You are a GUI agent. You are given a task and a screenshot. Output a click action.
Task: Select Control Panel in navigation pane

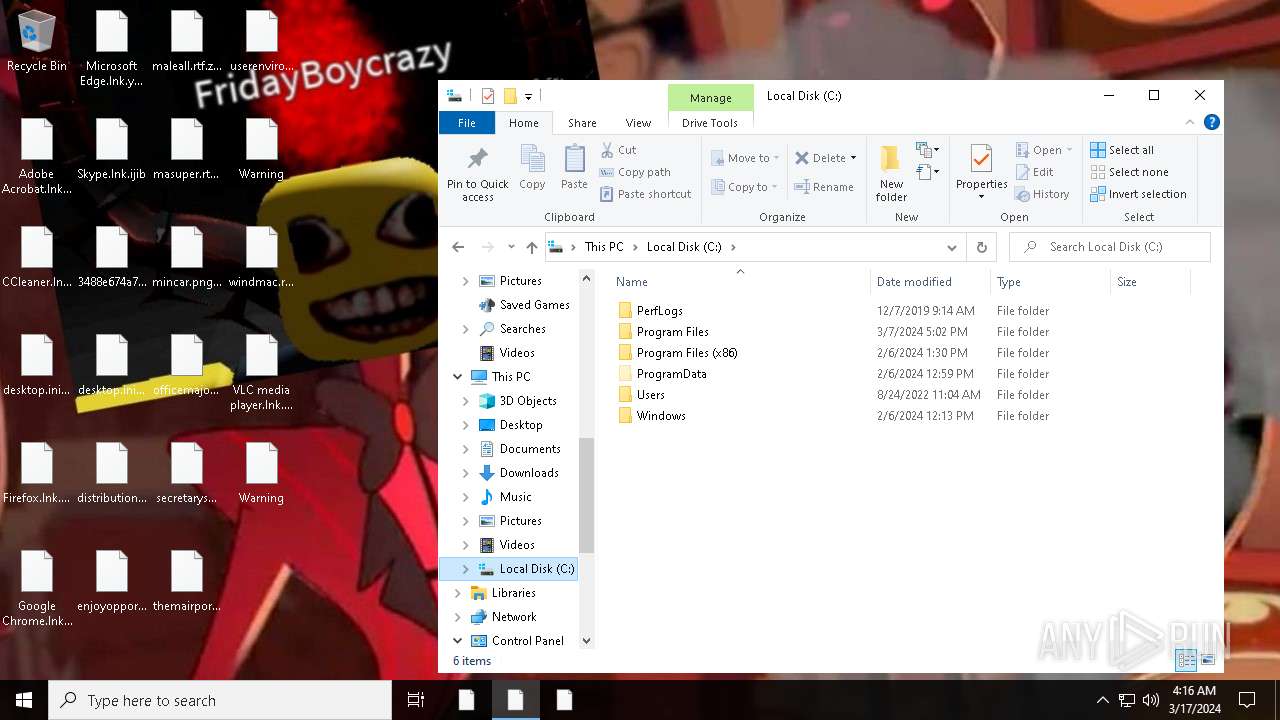pos(527,641)
